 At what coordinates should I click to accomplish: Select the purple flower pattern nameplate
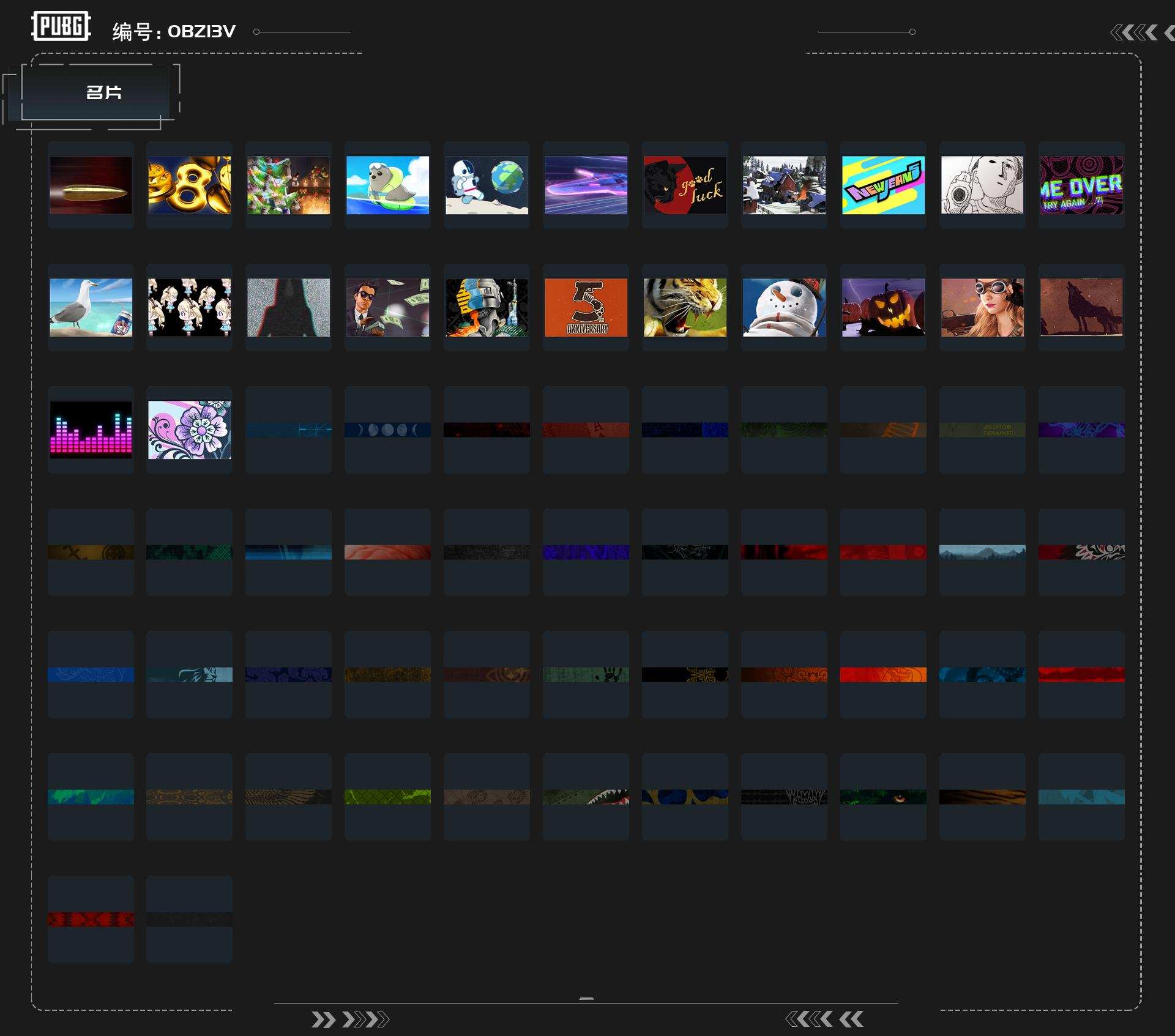click(x=190, y=430)
